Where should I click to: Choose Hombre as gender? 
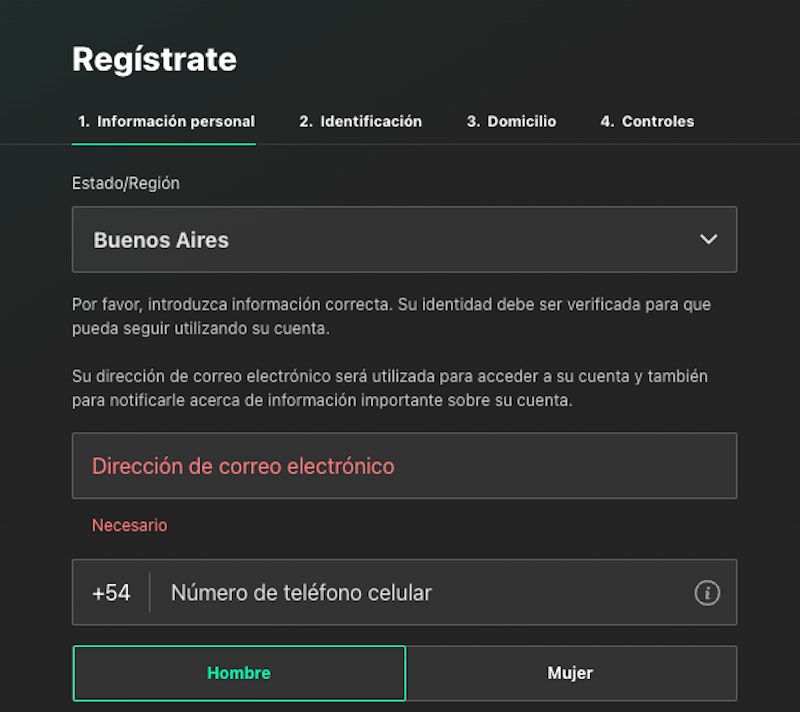click(x=239, y=673)
